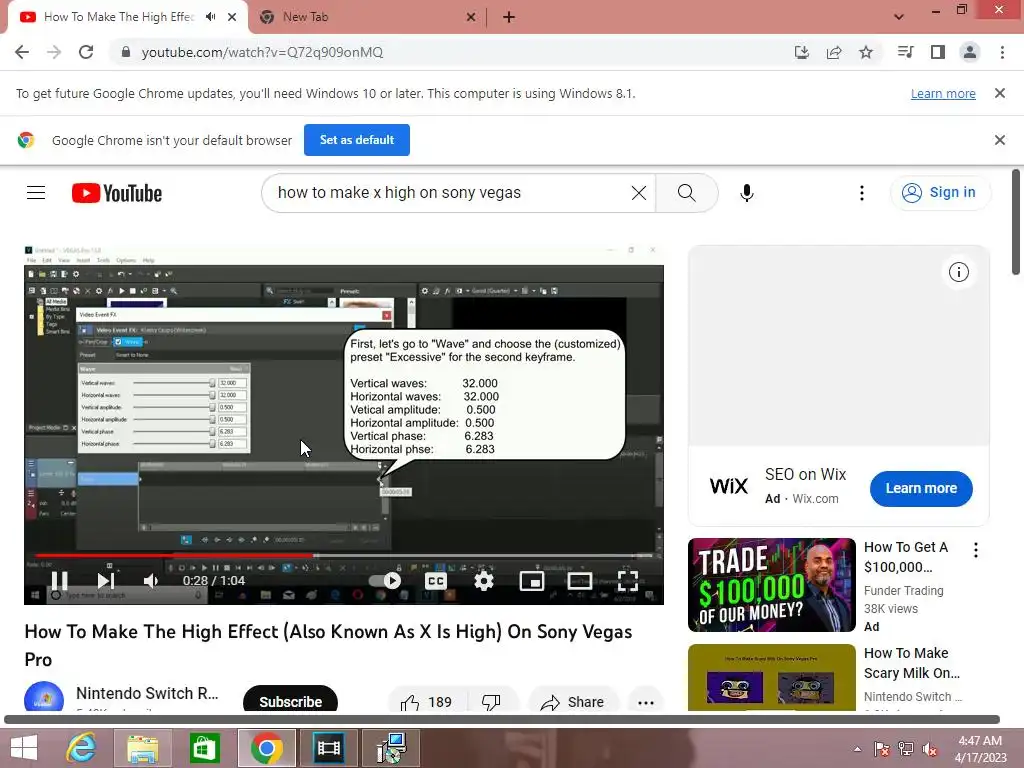Go to YouTube home via logo
Image resolution: width=1024 pixels, height=768 pixels.
tap(117, 193)
